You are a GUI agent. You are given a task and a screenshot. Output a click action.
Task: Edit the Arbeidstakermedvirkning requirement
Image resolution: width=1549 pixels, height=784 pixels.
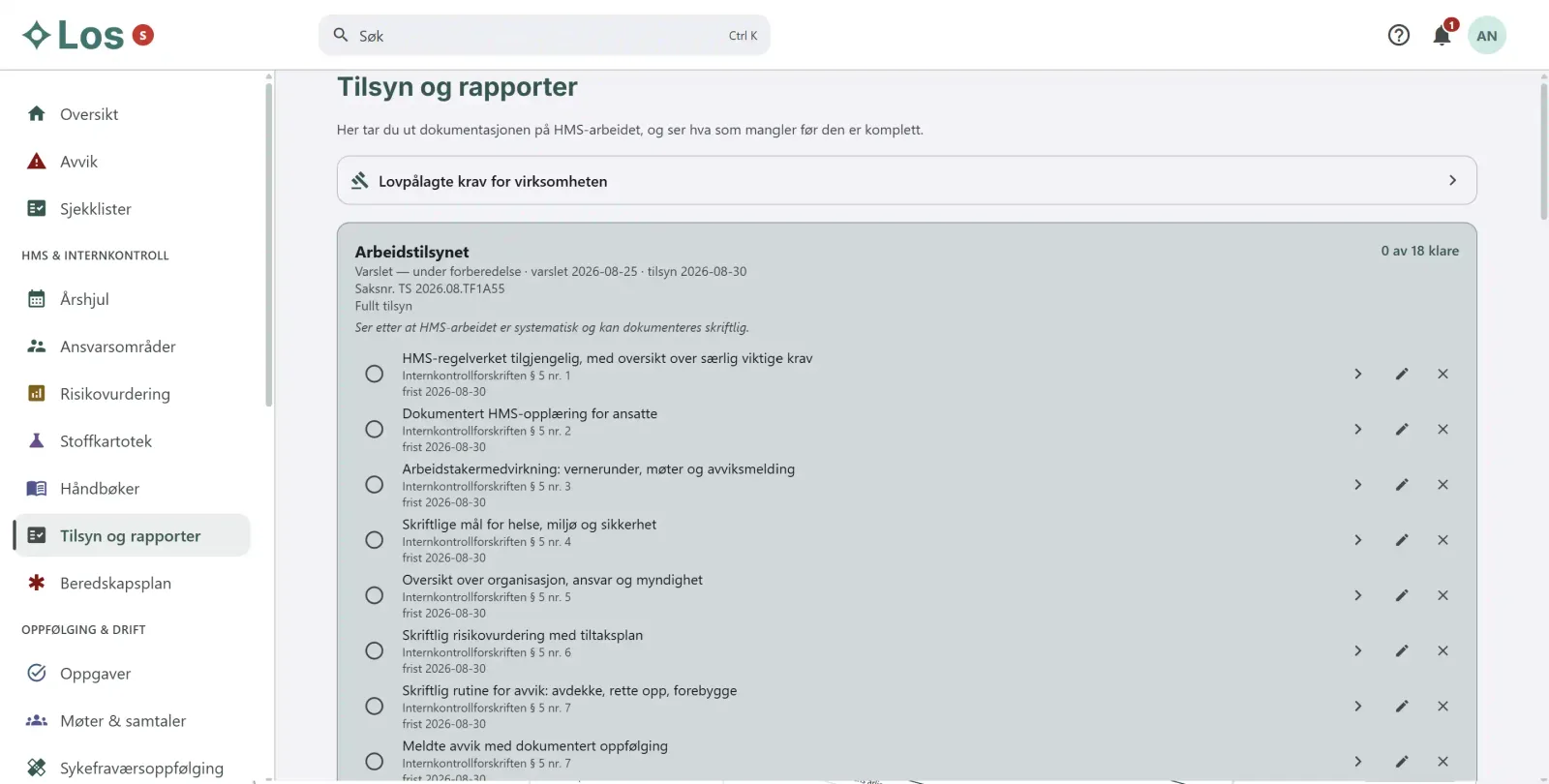(x=1402, y=484)
